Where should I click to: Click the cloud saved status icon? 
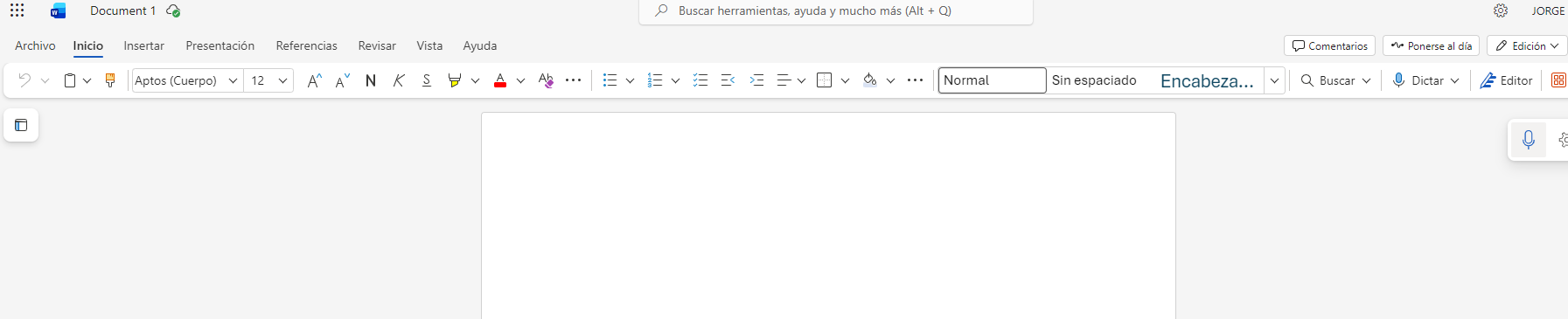tap(173, 10)
